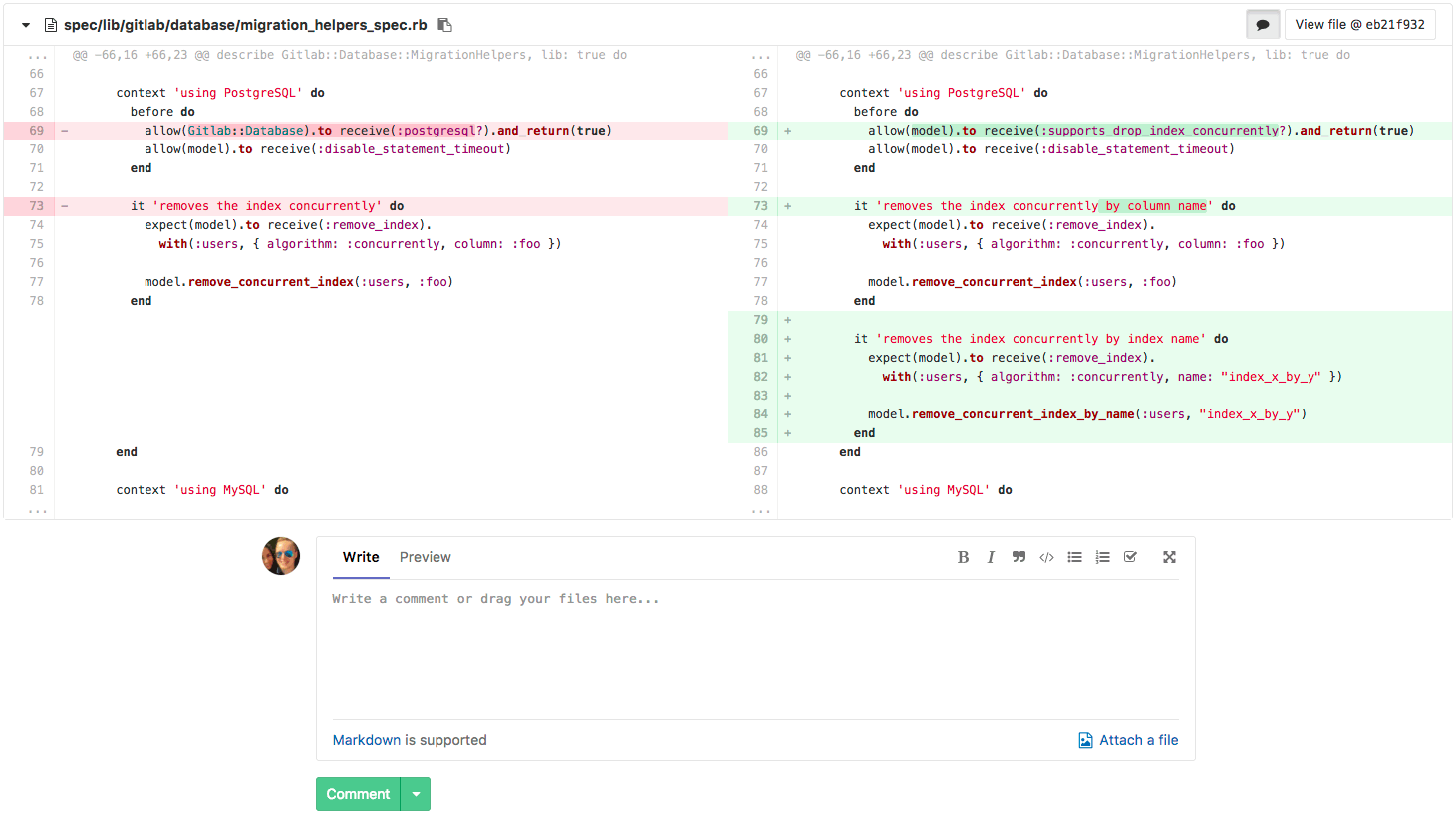Submit with the green Comment button
The image size is (1456, 817).
(x=358, y=794)
